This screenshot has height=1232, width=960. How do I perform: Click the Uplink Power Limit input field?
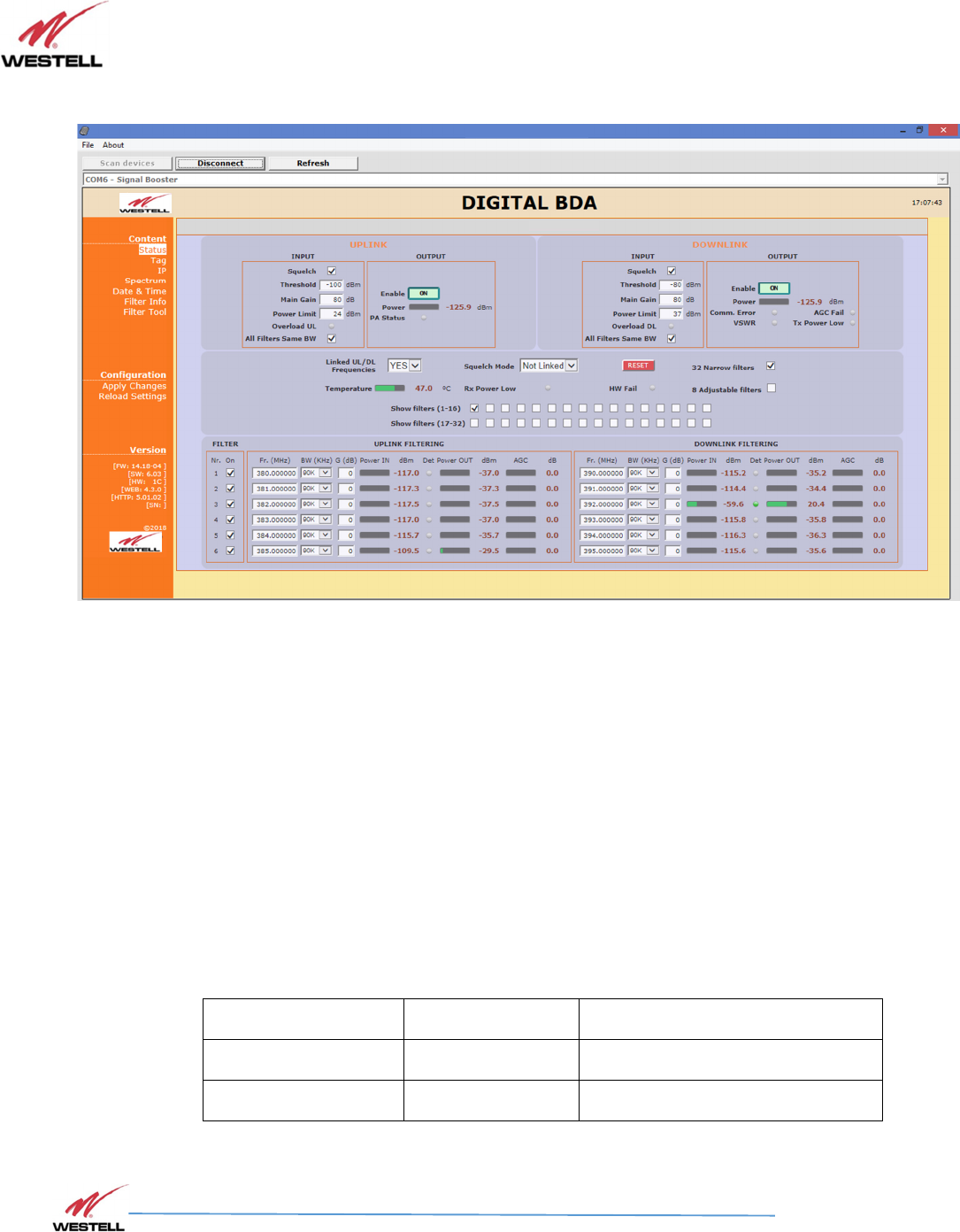pyautogui.click(x=332, y=314)
